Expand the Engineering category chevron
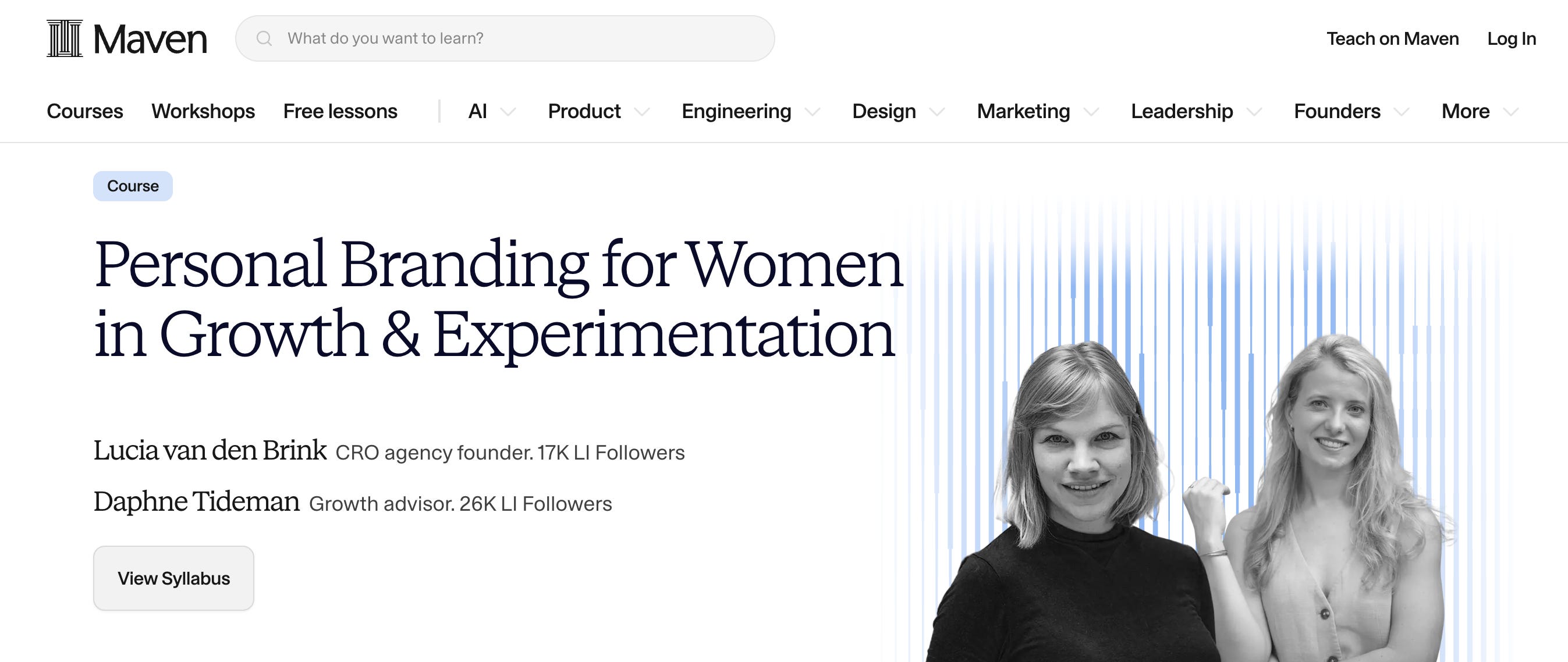This screenshot has width=1568, height=662. pos(812,111)
